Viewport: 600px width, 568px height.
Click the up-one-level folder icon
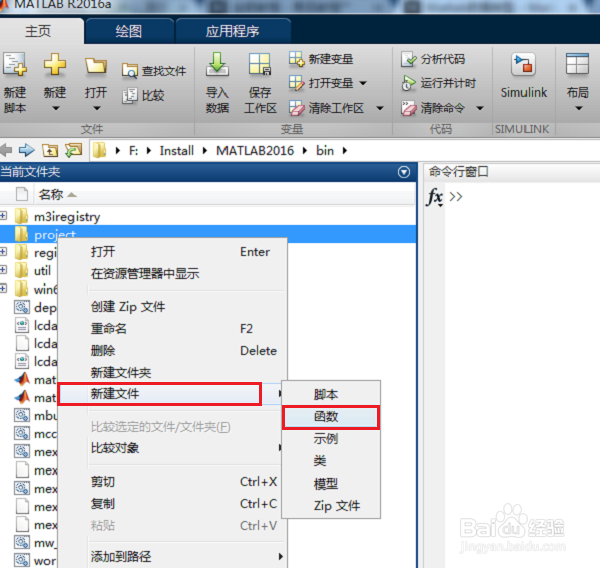pyautogui.click(x=50, y=150)
